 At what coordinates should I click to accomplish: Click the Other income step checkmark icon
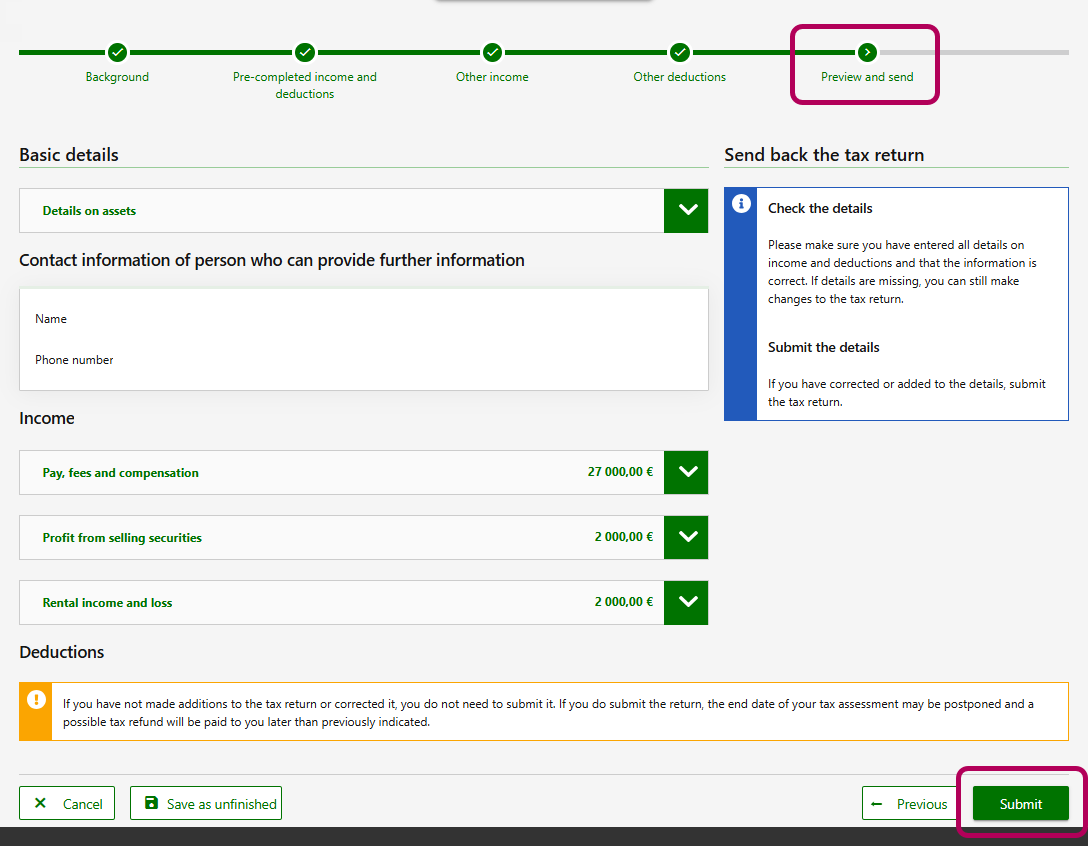point(492,52)
